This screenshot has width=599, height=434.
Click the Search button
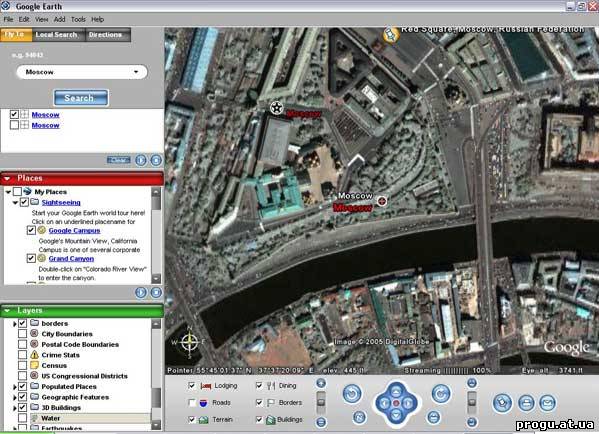pos(81,98)
